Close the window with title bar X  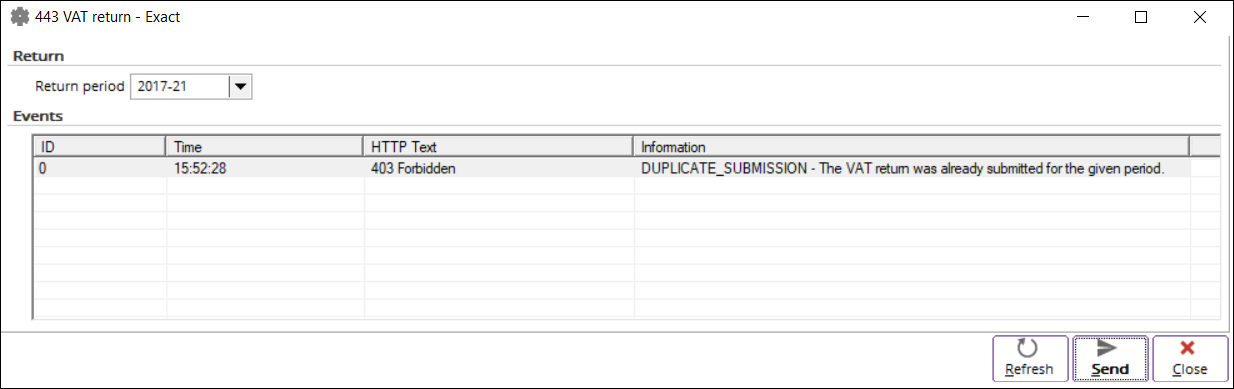1199,17
